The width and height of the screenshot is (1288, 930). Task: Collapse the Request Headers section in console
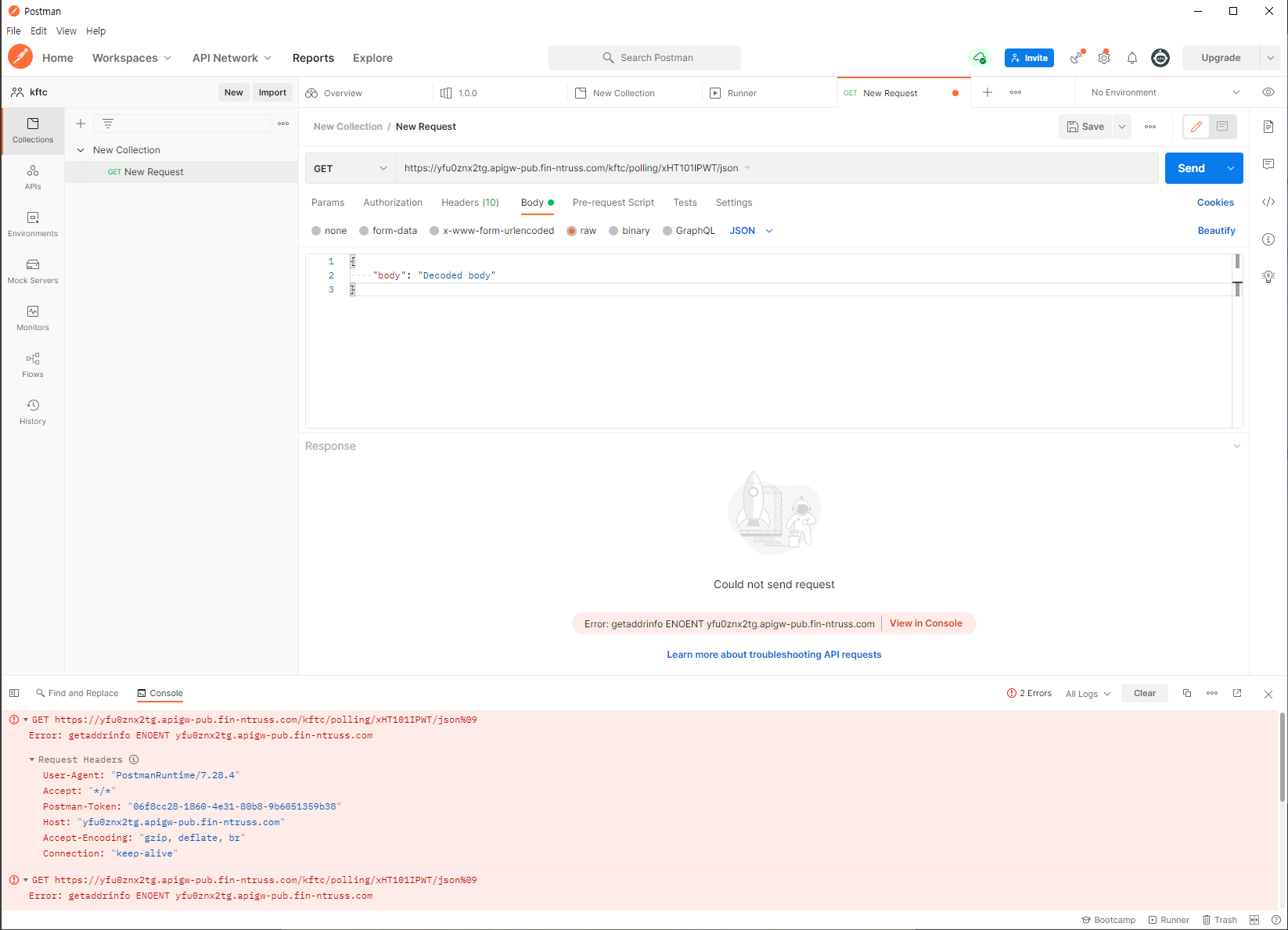tap(32, 759)
